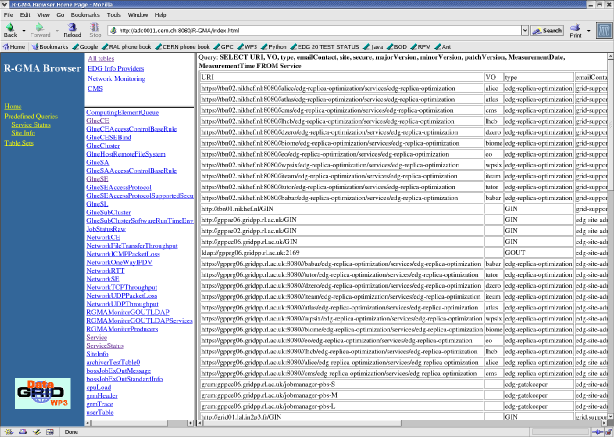Viewport: 614px width, 437px height.
Task: Open the Tools menu
Action: (x=114, y=15)
